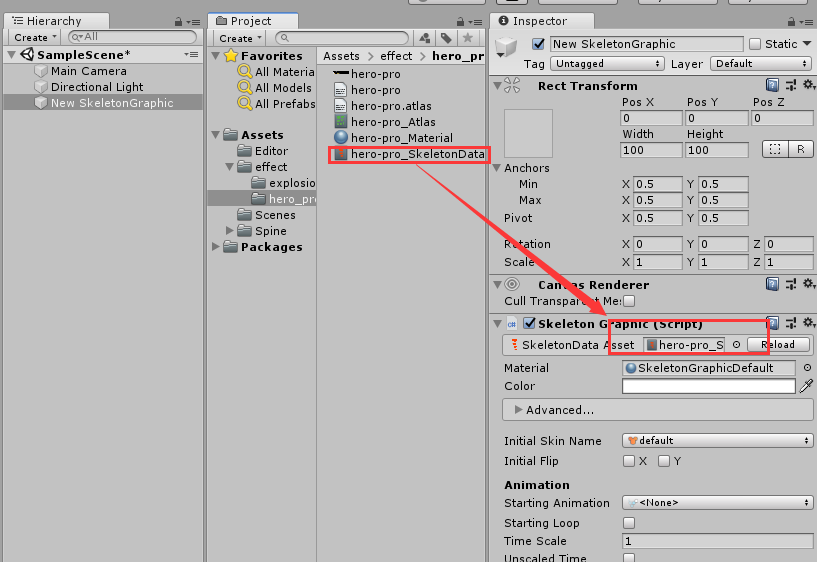The image size is (817, 562).
Task: Click the white Color swatch field
Action: click(709, 386)
